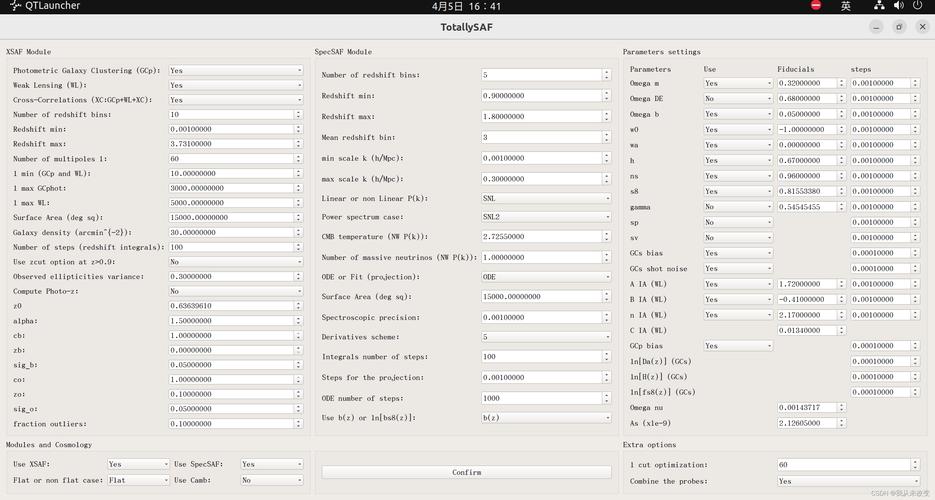This screenshot has height=500, width=935.
Task: Click the As (x1e-9) fiducial field
Action: tap(812, 423)
